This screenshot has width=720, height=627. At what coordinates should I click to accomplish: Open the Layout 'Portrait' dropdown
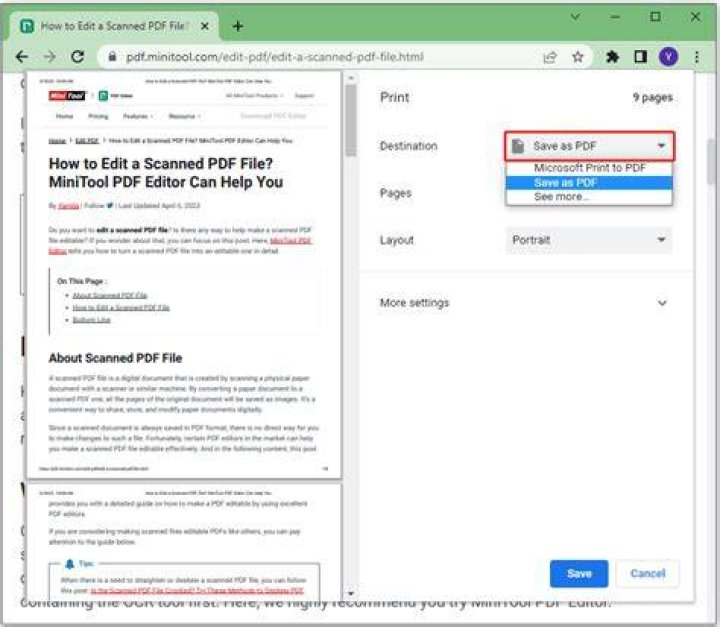589,240
